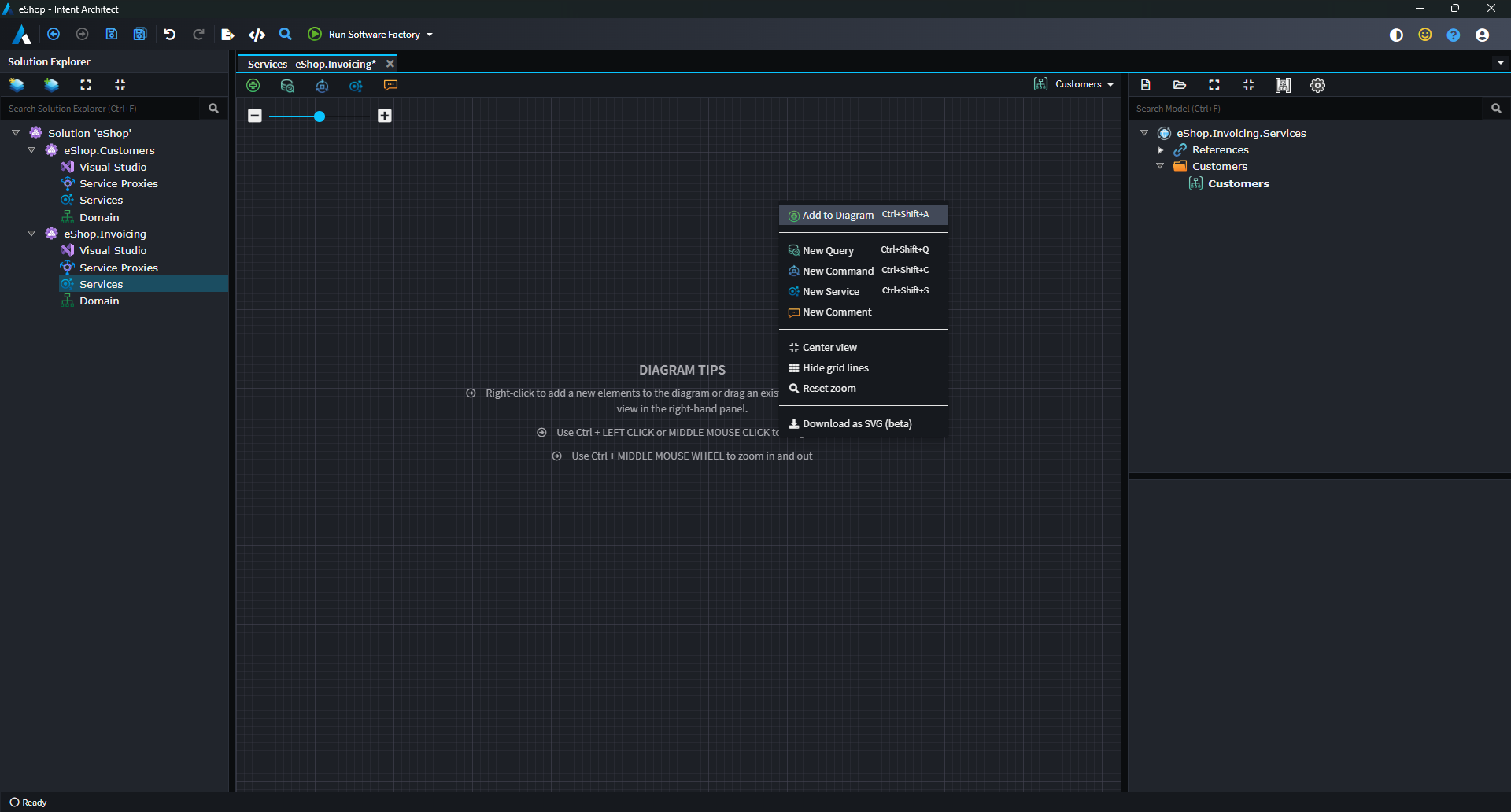
Task: Click the open folder icon in model panel
Action: pos(1180,85)
